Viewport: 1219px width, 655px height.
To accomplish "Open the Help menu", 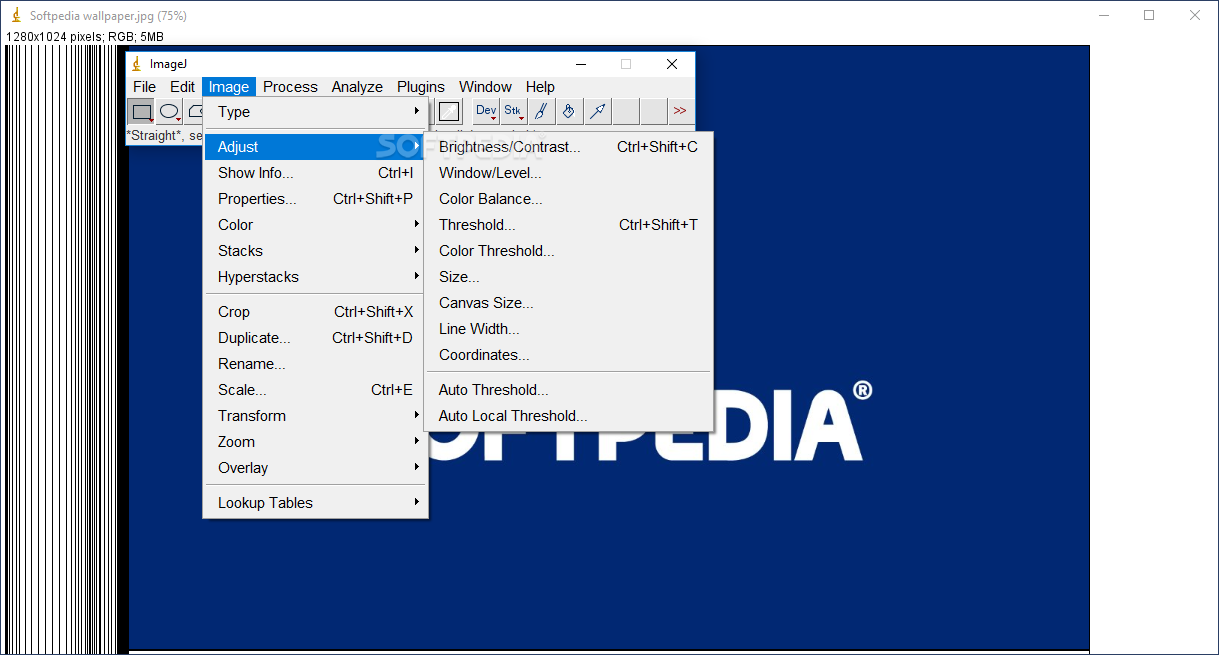I will pyautogui.click(x=540, y=87).
